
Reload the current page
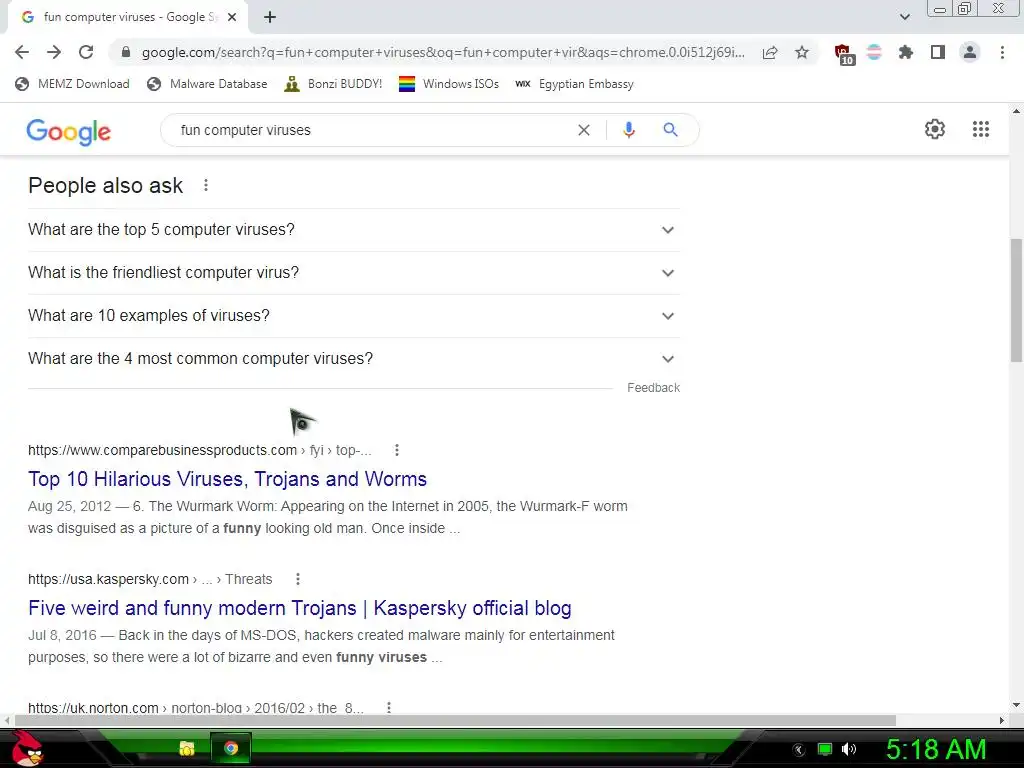[86, 52]
